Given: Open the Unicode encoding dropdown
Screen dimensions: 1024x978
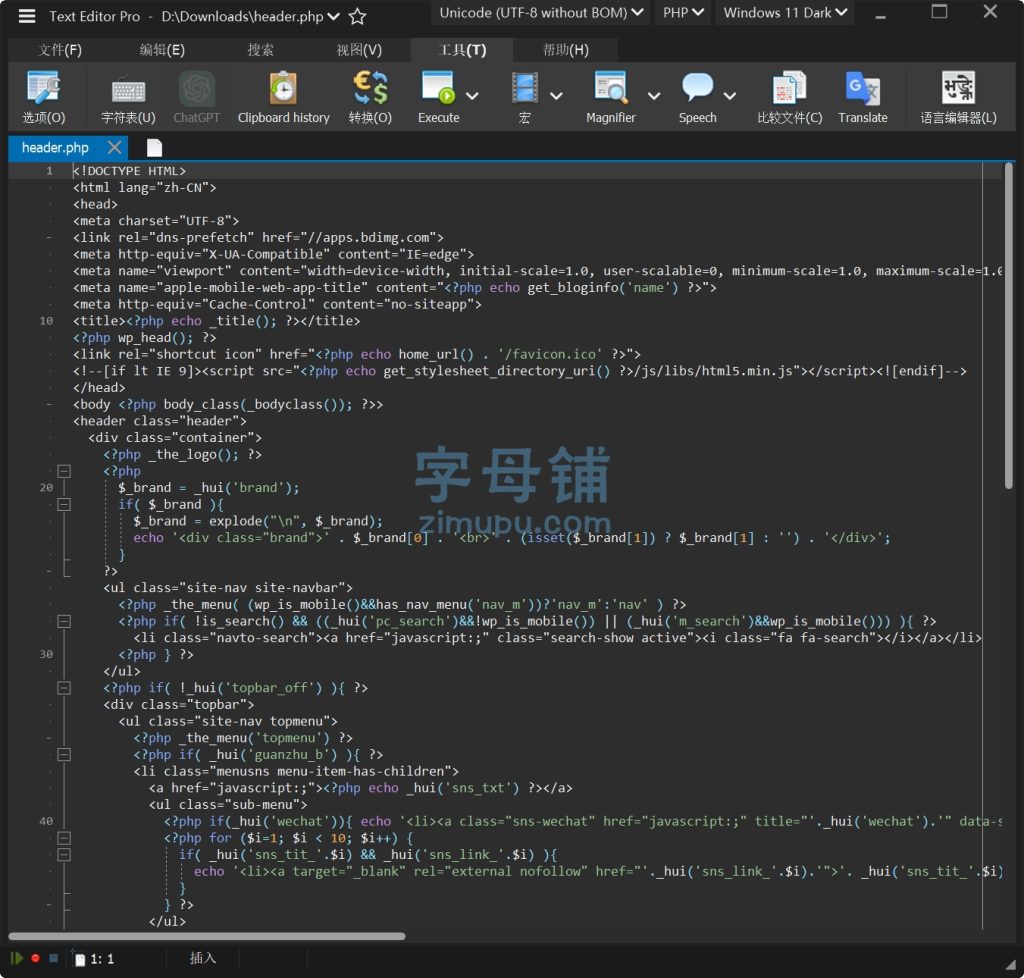Looking at the screenshot, I should pyautogui.click(x=541, y=12).
